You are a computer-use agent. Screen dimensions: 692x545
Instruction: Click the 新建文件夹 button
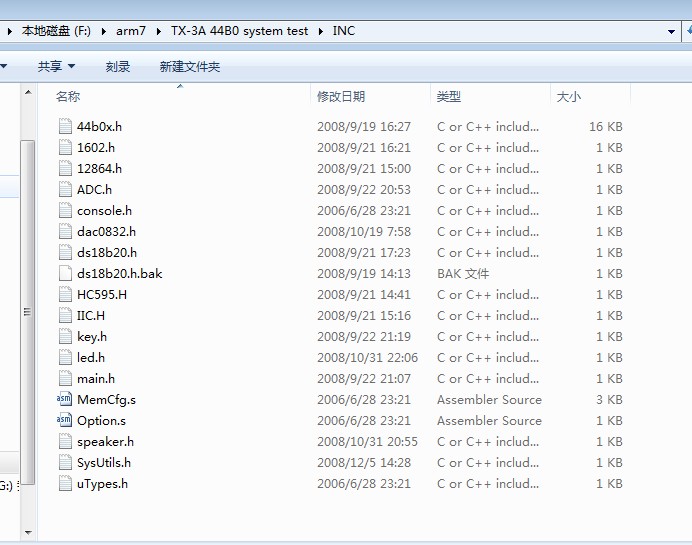190,67
